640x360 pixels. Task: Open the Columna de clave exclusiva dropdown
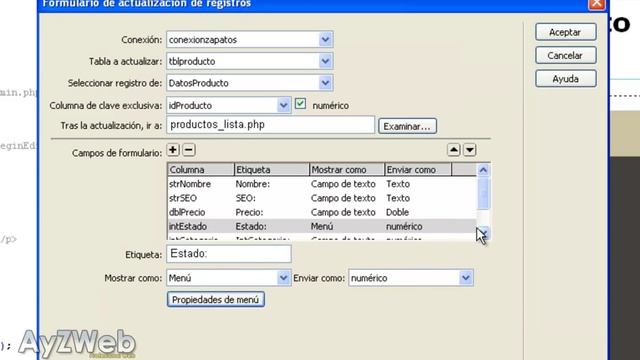[x=283, y=105]
